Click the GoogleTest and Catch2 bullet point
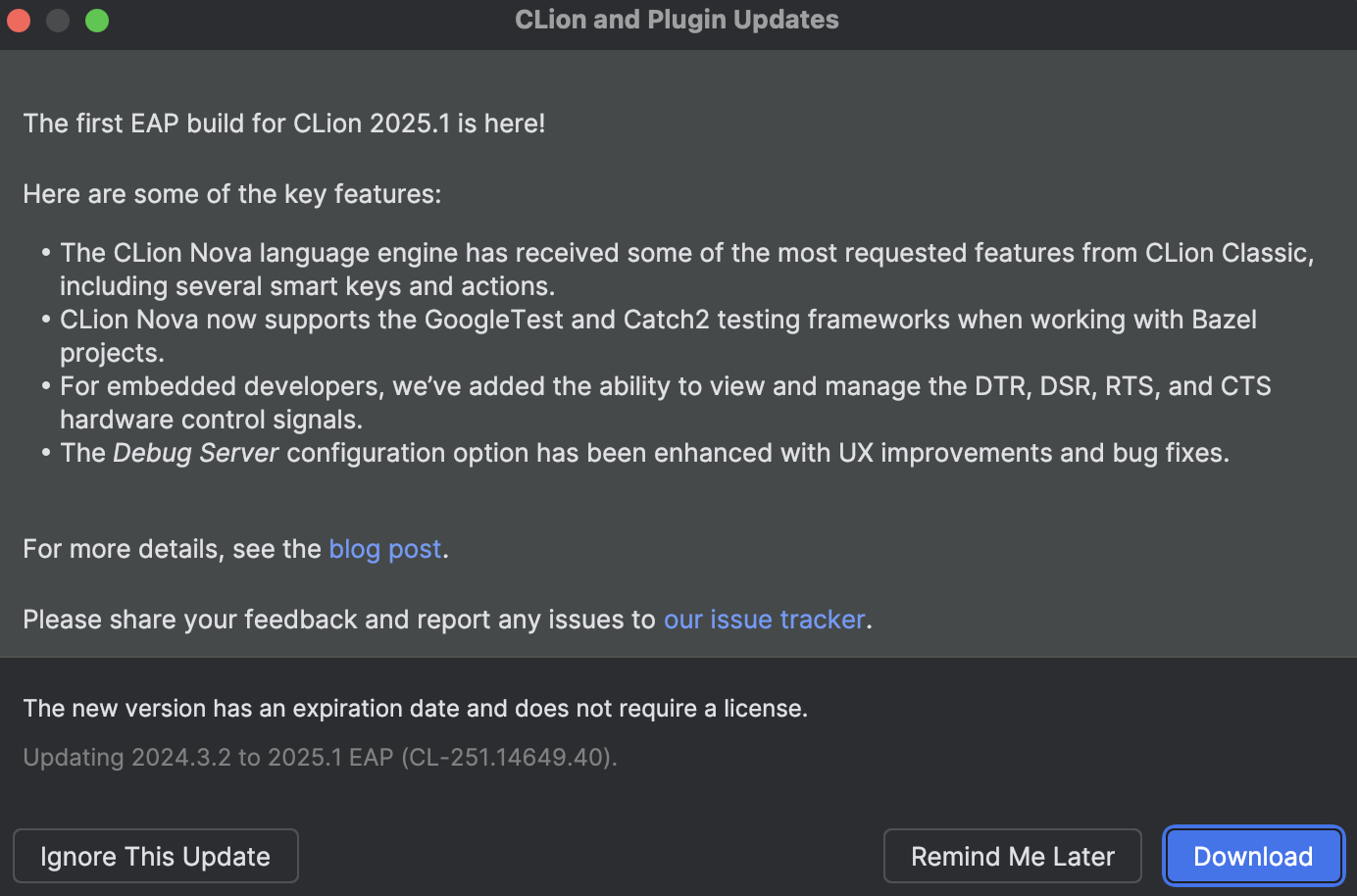Viewport: 1357px width, 896px height. 657,336
